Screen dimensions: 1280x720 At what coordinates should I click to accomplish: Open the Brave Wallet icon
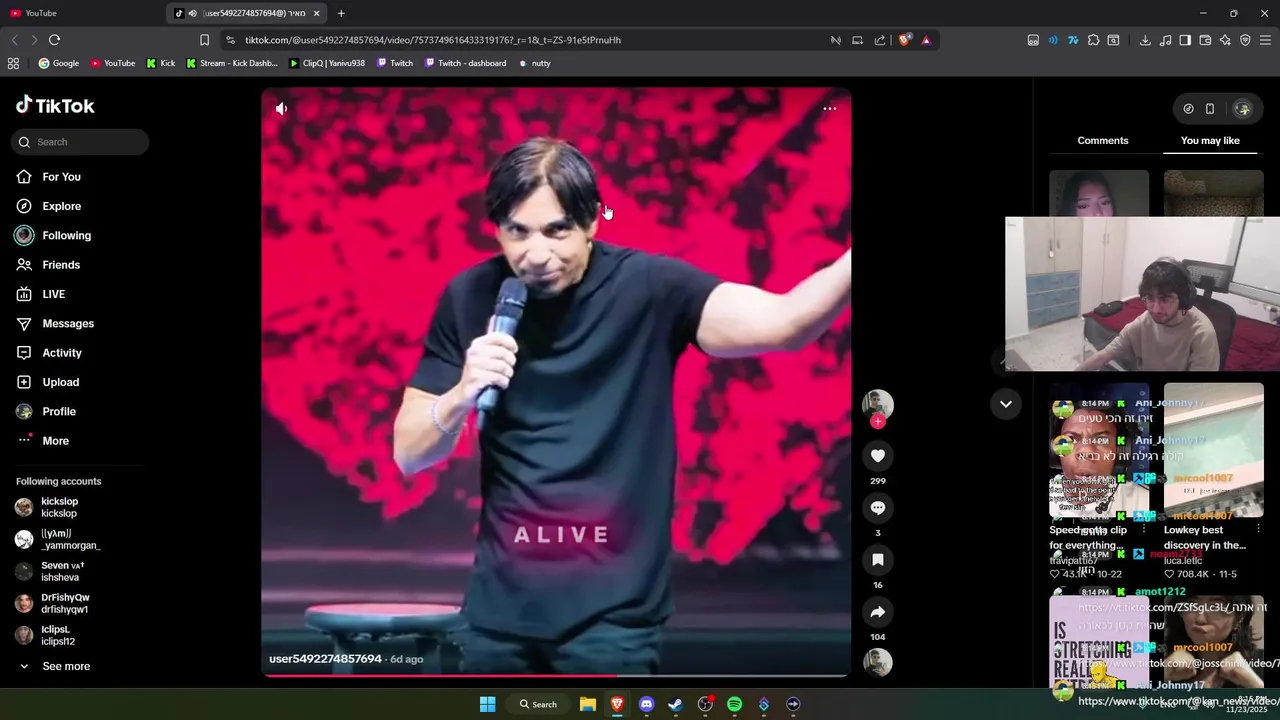tap(1205, 40)
